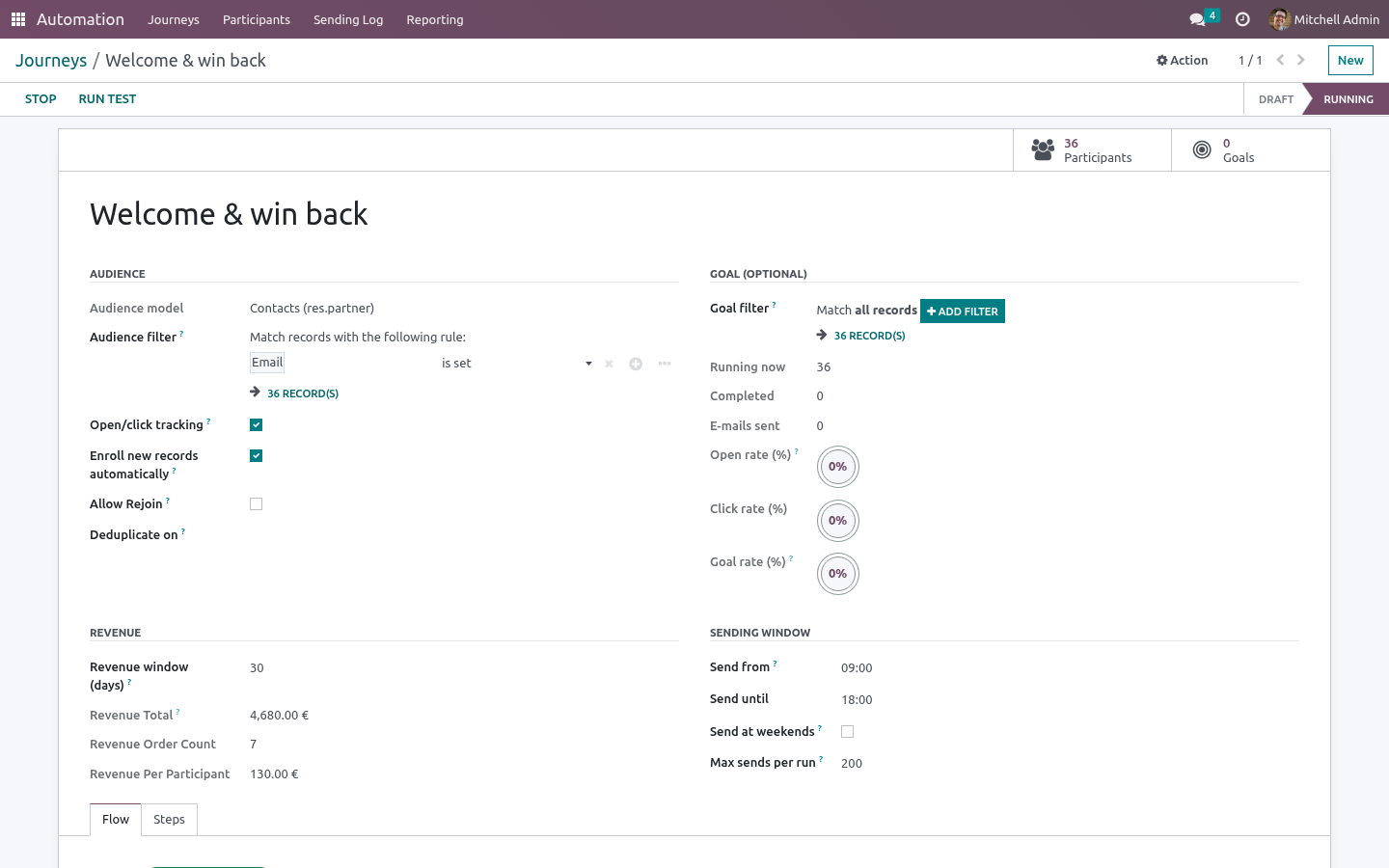The height and width of the screenshot is (868, 1389).
Task: Click the New button
Action: (1350, 60)
